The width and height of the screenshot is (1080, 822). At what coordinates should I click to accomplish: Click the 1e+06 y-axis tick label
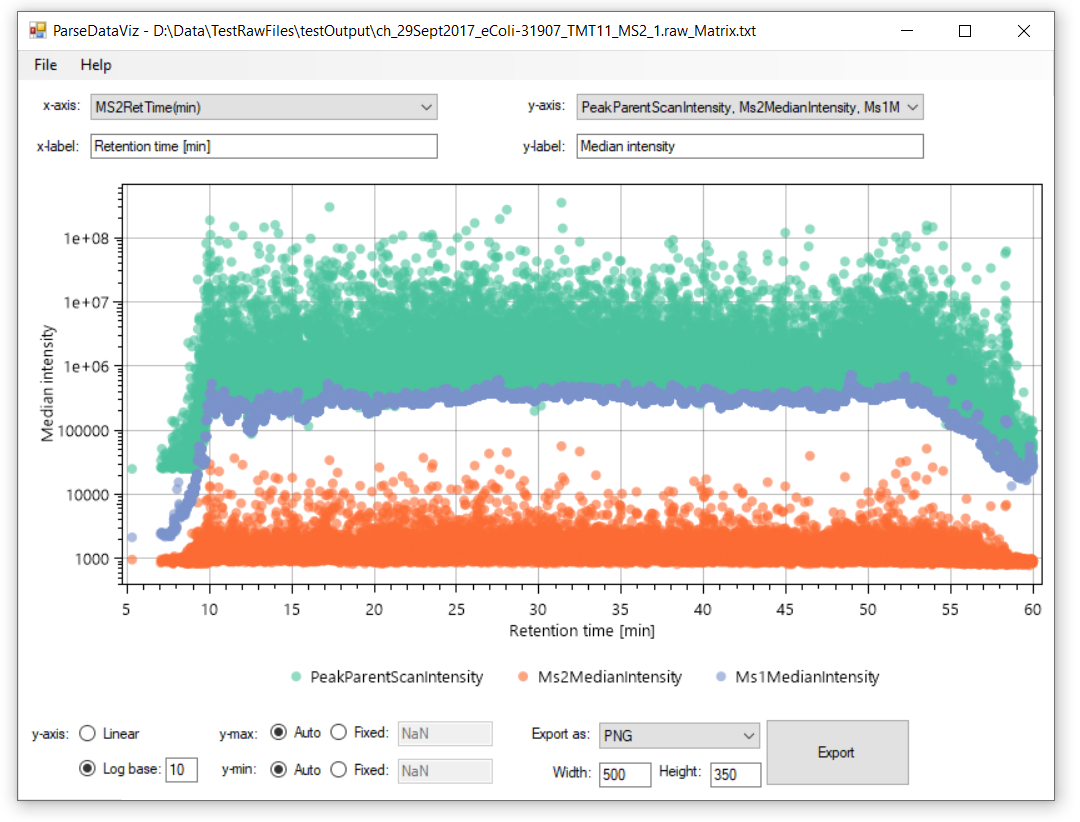[x=86, y=367]
